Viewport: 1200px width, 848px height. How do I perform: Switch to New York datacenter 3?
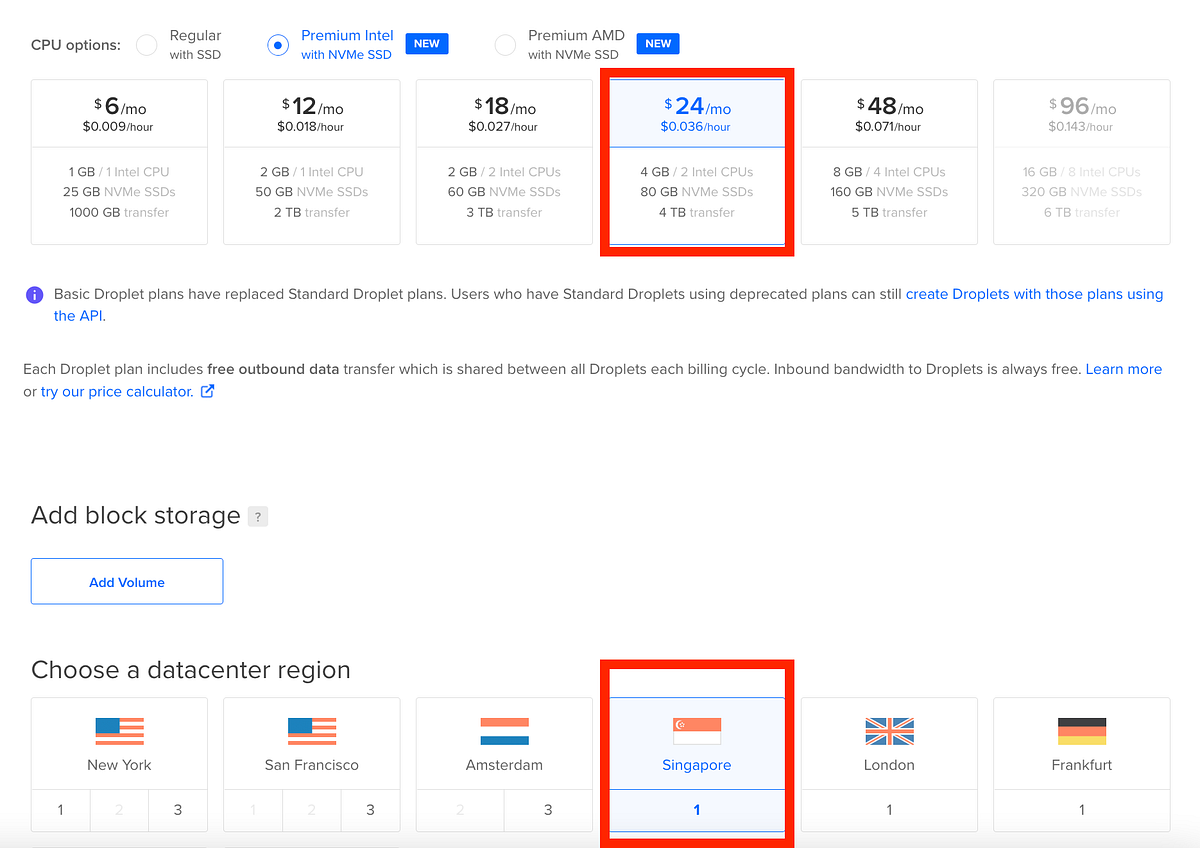[x=177, y=810]
